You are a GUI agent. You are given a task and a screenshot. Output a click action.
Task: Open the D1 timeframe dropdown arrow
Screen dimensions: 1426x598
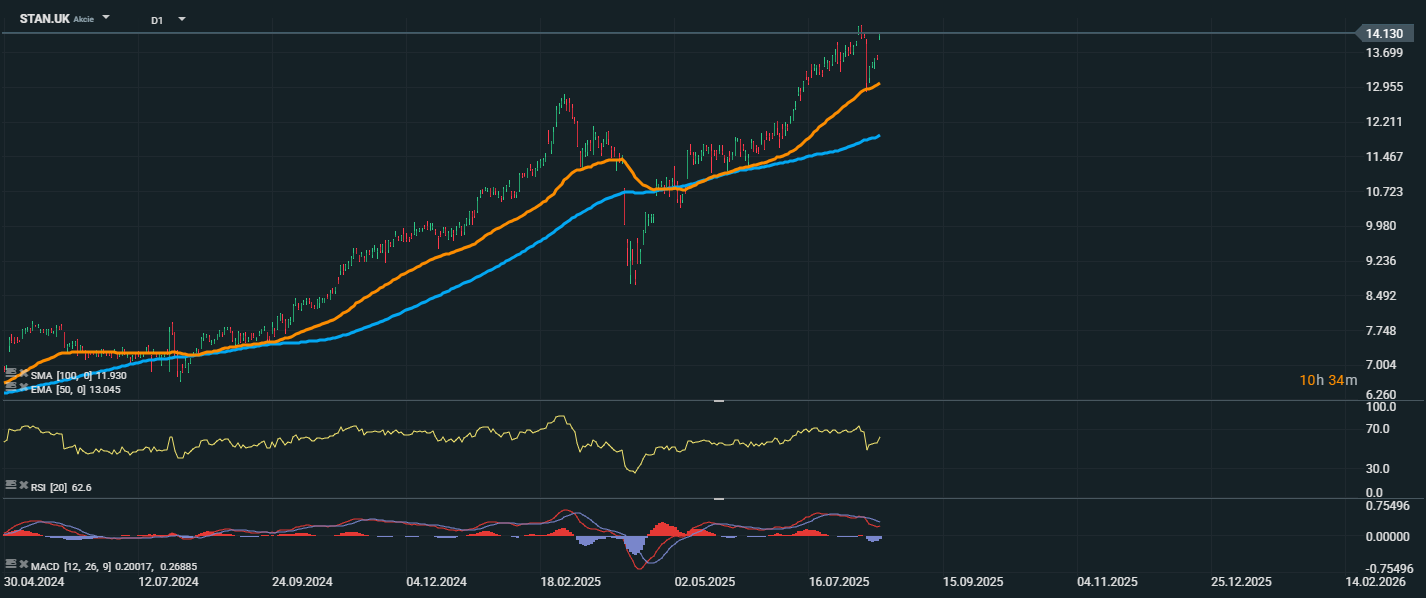[182, 18]
